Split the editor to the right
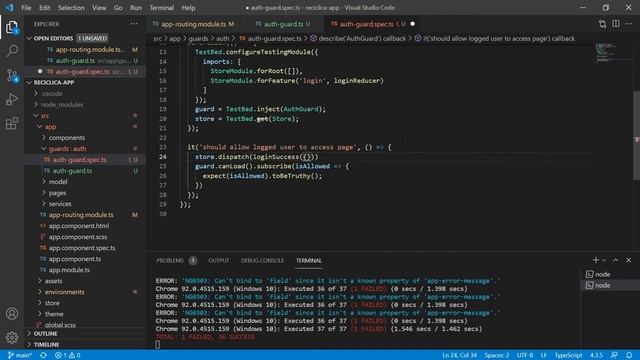 click(616, 24)
